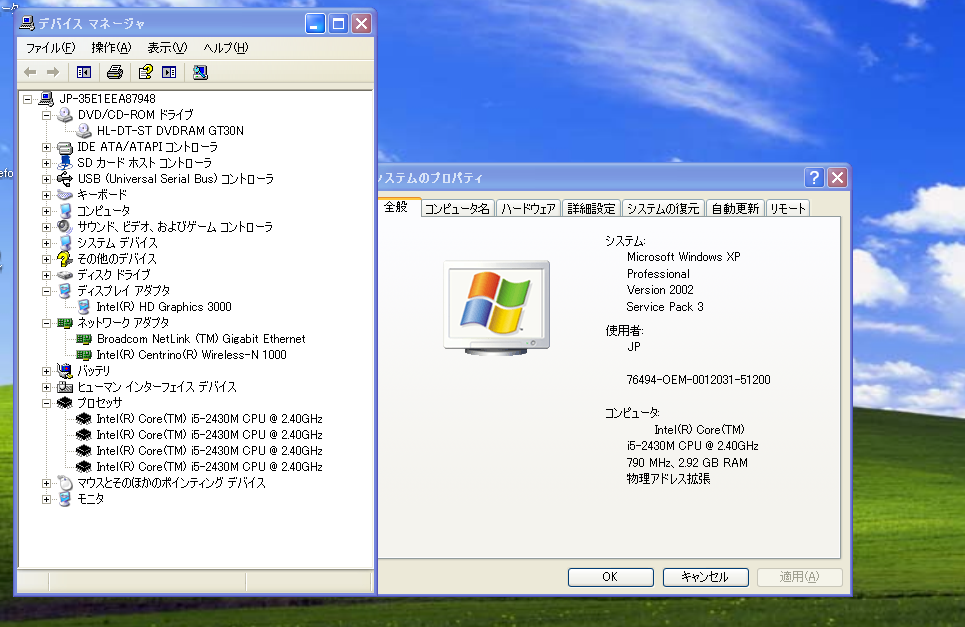This screenshot has width=965, height=627.
Task: Expand the その他のデバイス node
Action: (46, 259)
